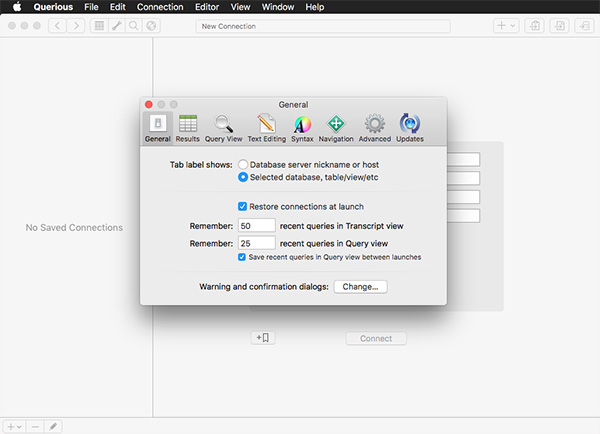Click the Transcript view recent queries field
600x434 pixels.
click(x=258, y=226)
